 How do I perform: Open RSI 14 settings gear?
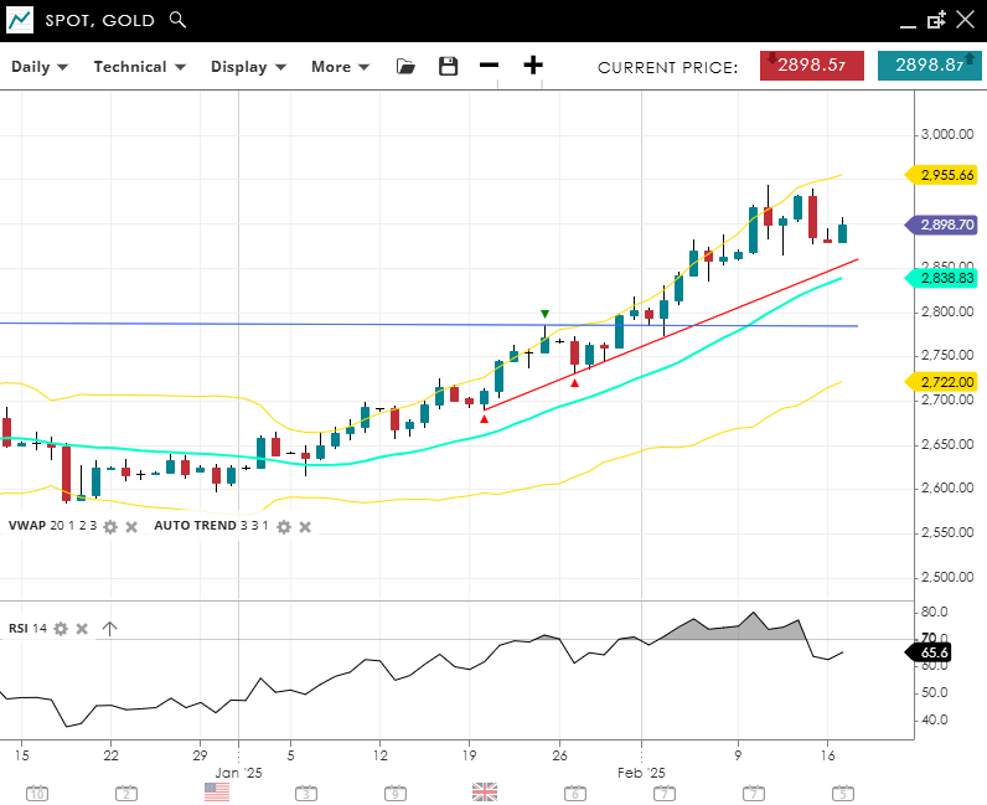click(x=61, y=629)
